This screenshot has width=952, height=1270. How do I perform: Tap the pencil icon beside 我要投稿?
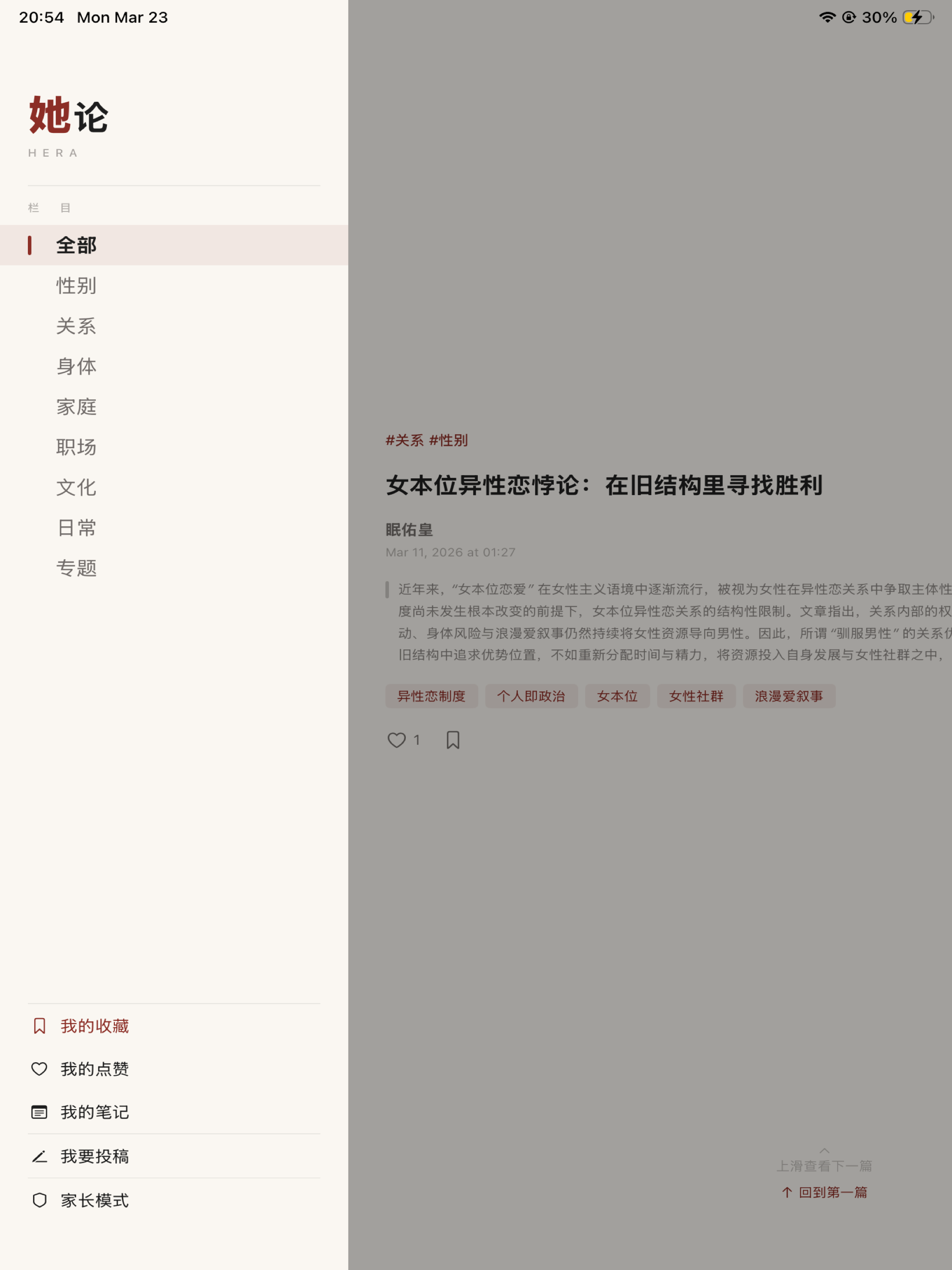coord(39,1156)
